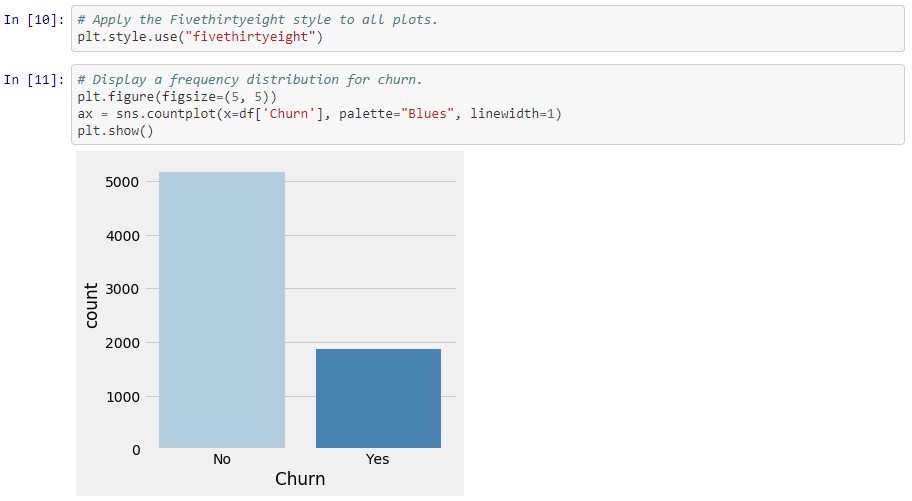Place cursor on the plt.figure figsize line
The height and width of the screenshot is (501, 912).
[x=177, y=97]
